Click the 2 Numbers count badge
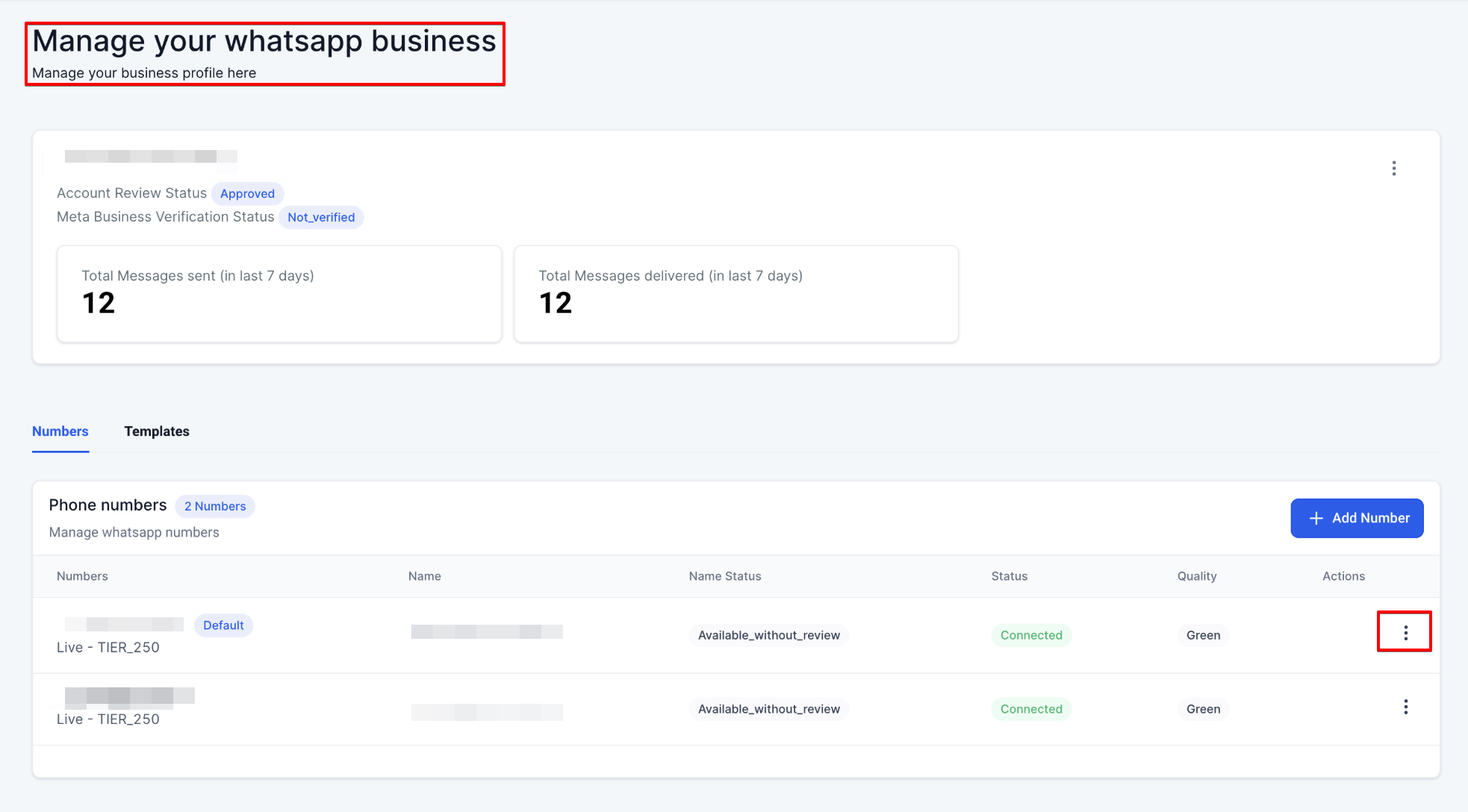 coord(215,506)
